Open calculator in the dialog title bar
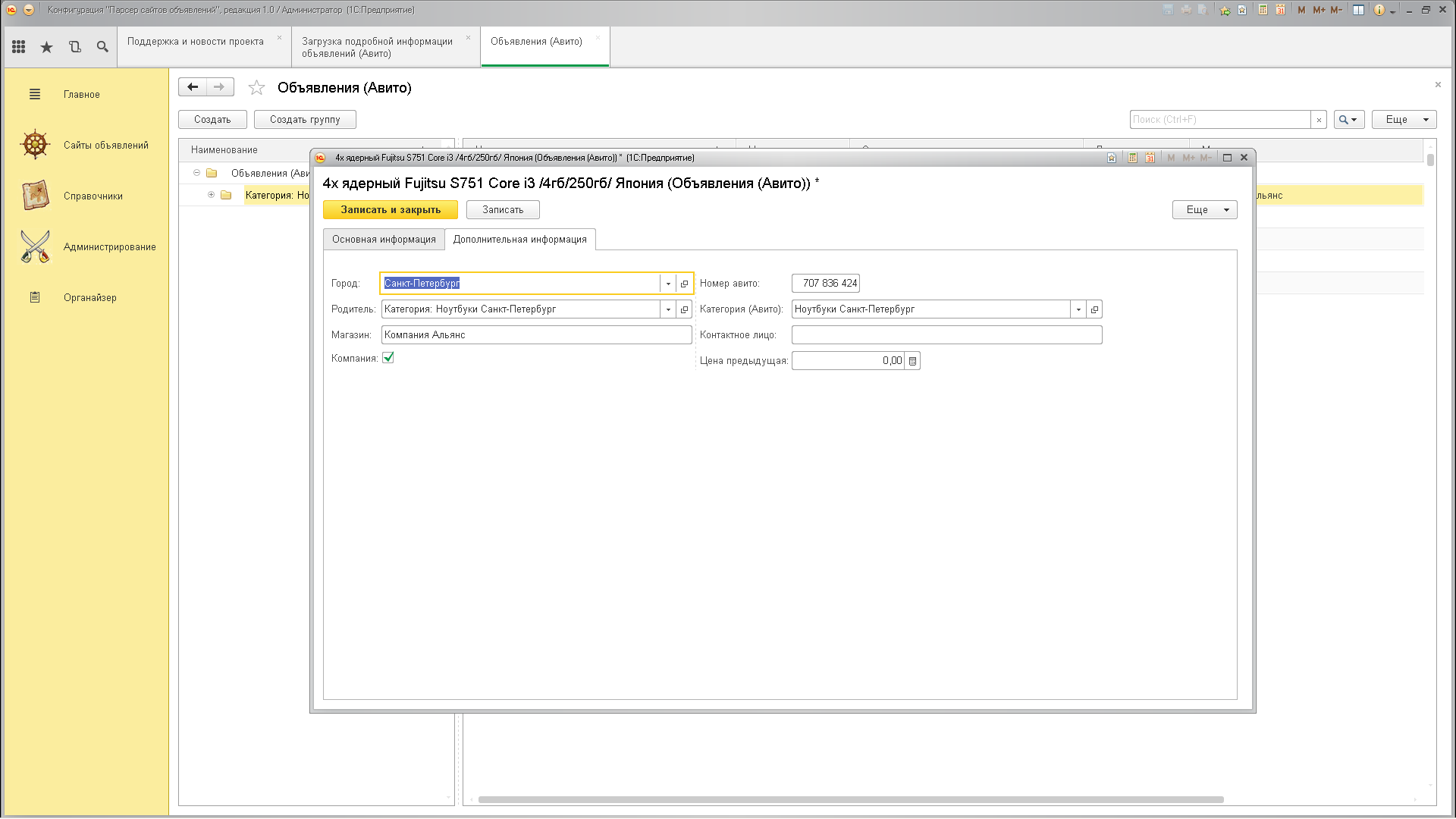Image resolution: width=1456 pixels, height=819 pixels. [x=1132, y=158]
